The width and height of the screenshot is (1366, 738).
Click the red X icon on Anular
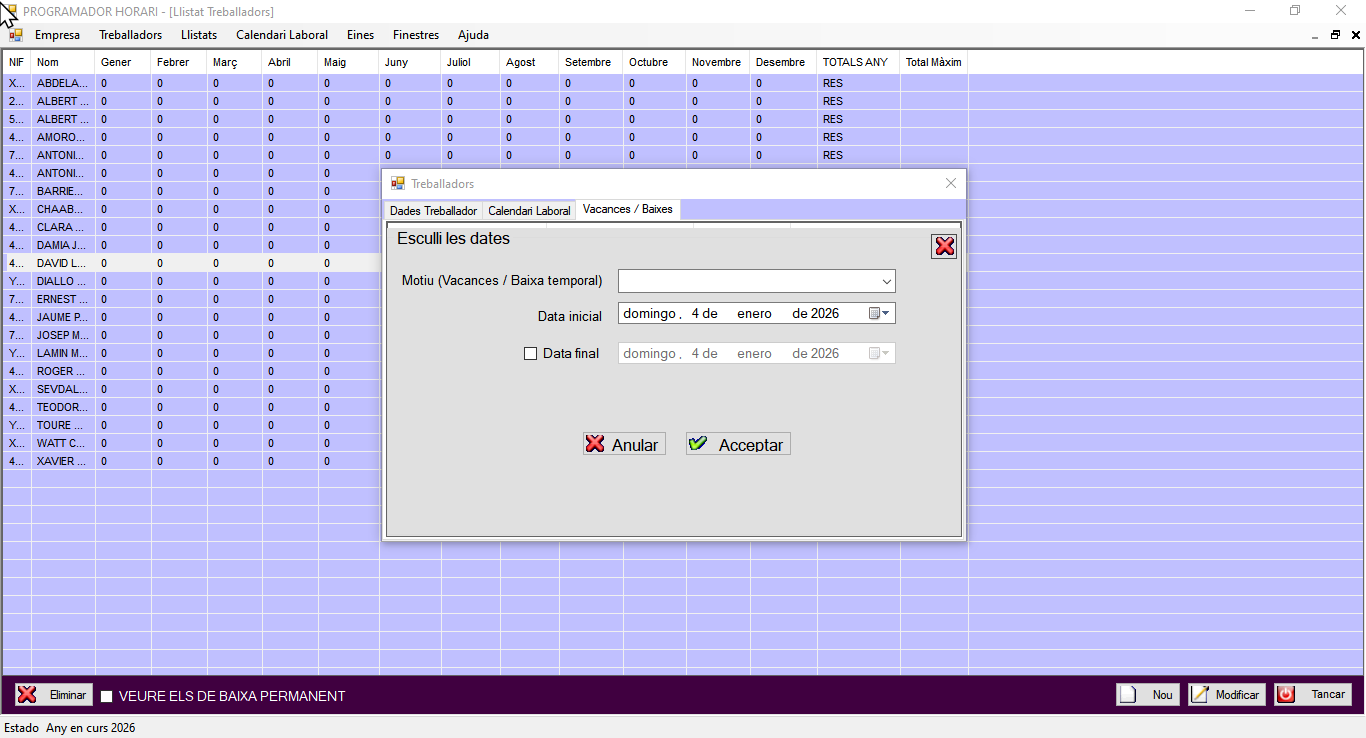(x=596, y=444)
